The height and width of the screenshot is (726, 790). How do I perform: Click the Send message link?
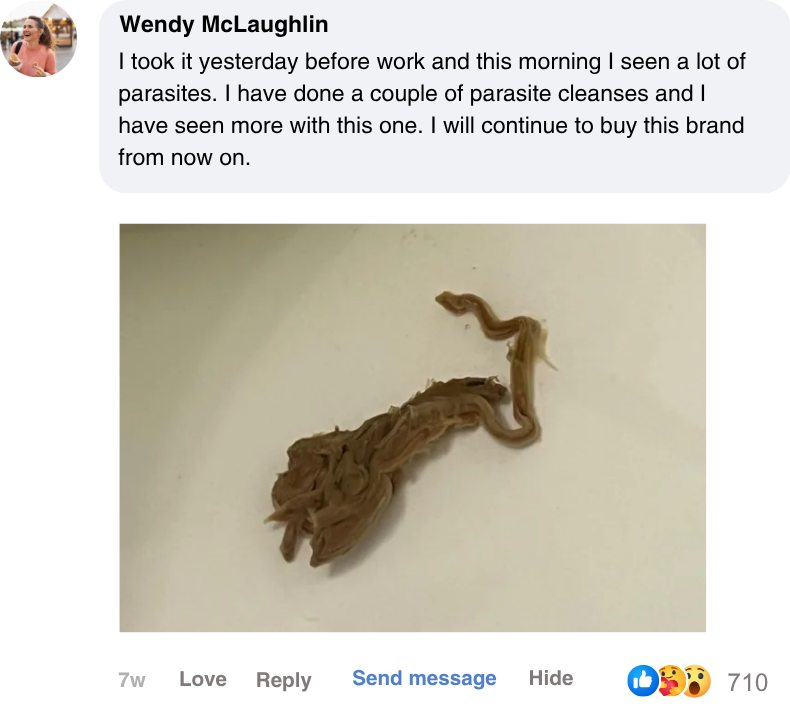tap(424, 678)
